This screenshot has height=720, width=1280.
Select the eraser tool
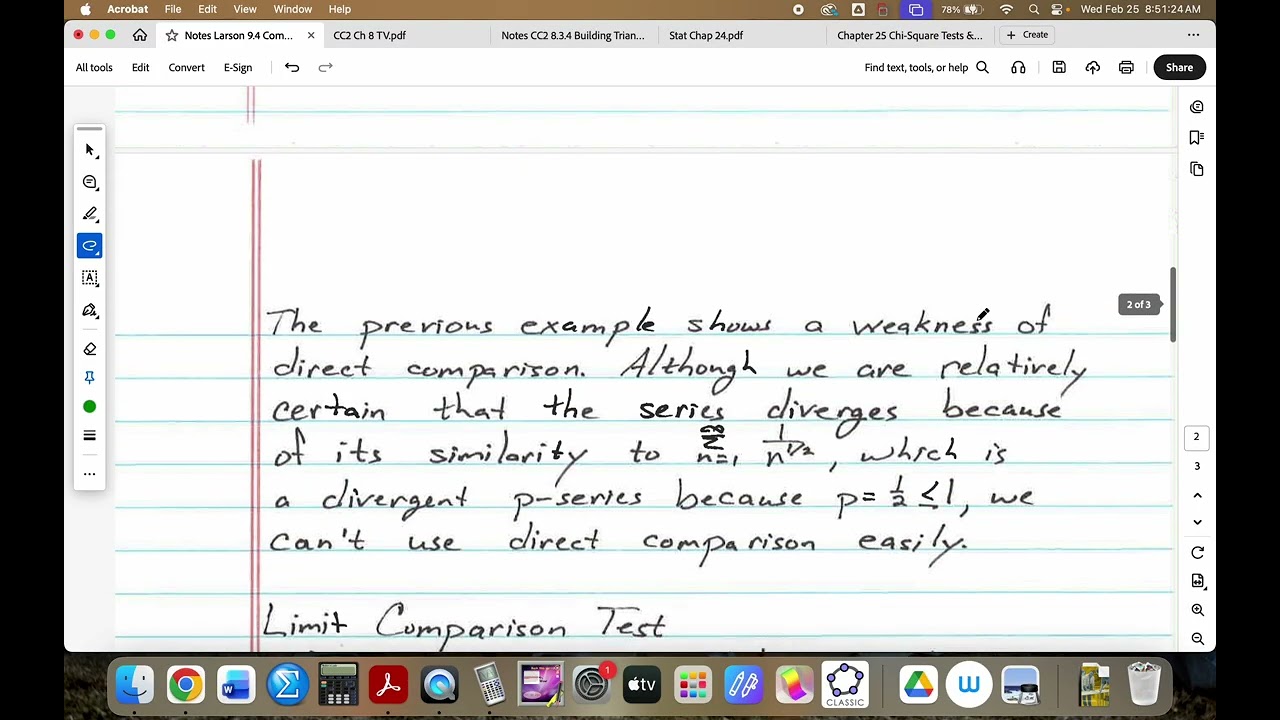(89, 349)
